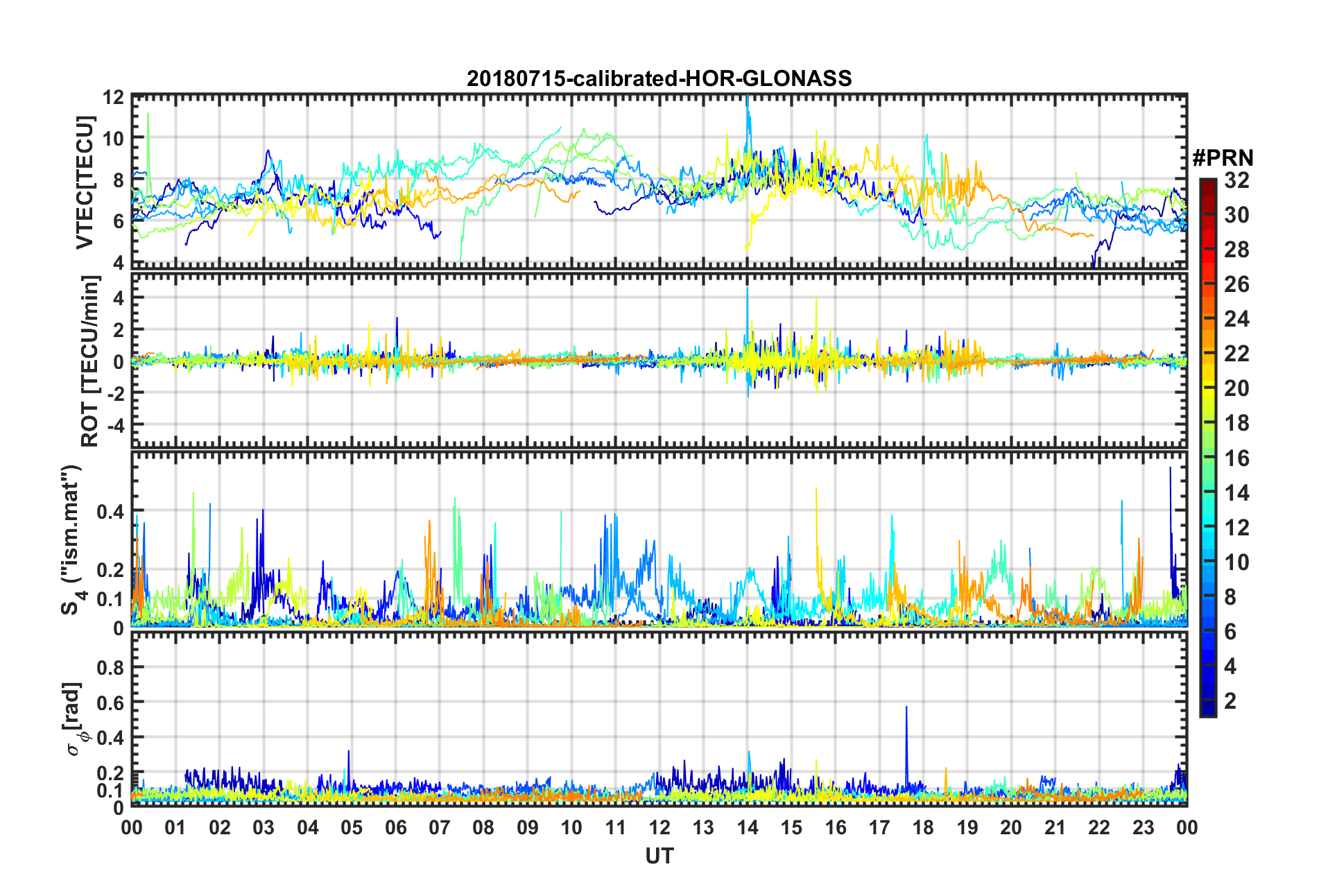Click sigma phi y-axis tick label 0.8
The width and height of the screenshot is (1319, 896).
(110, 668)
